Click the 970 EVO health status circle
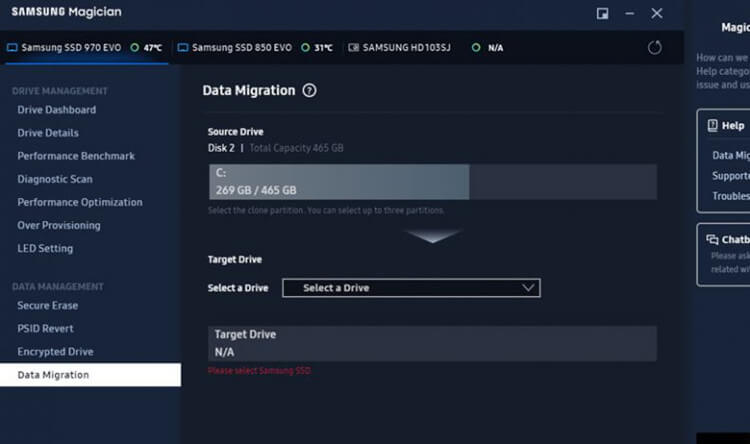750x444 pixels. pyautogui.click(x=135, y=47)
